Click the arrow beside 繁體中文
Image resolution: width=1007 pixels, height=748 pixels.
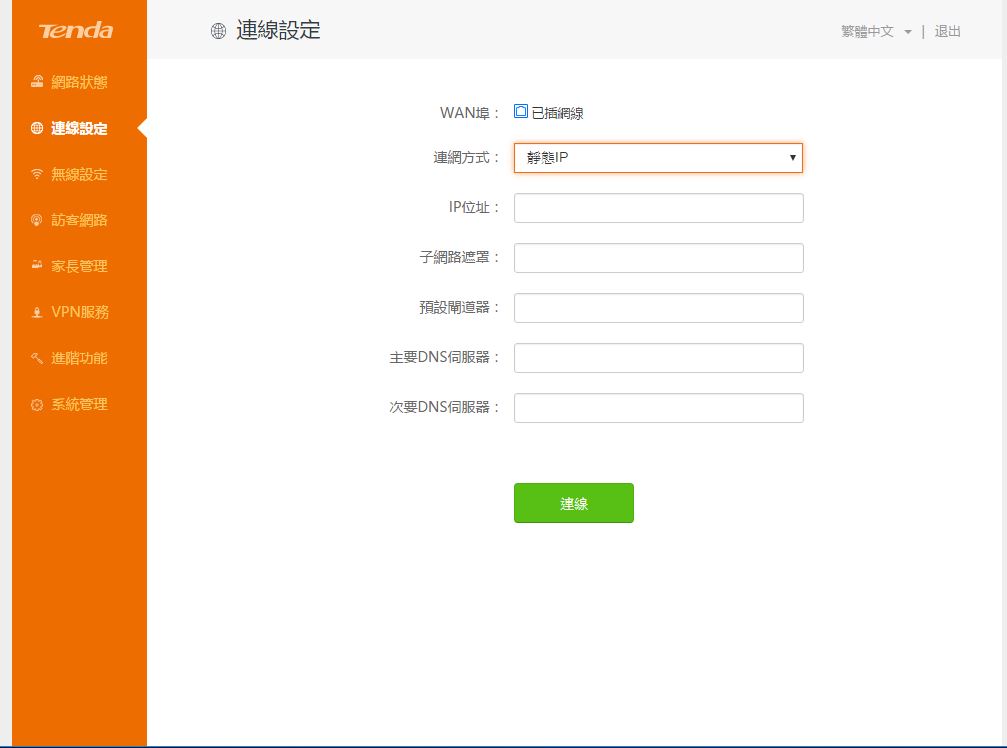click(x=907, y=32)
